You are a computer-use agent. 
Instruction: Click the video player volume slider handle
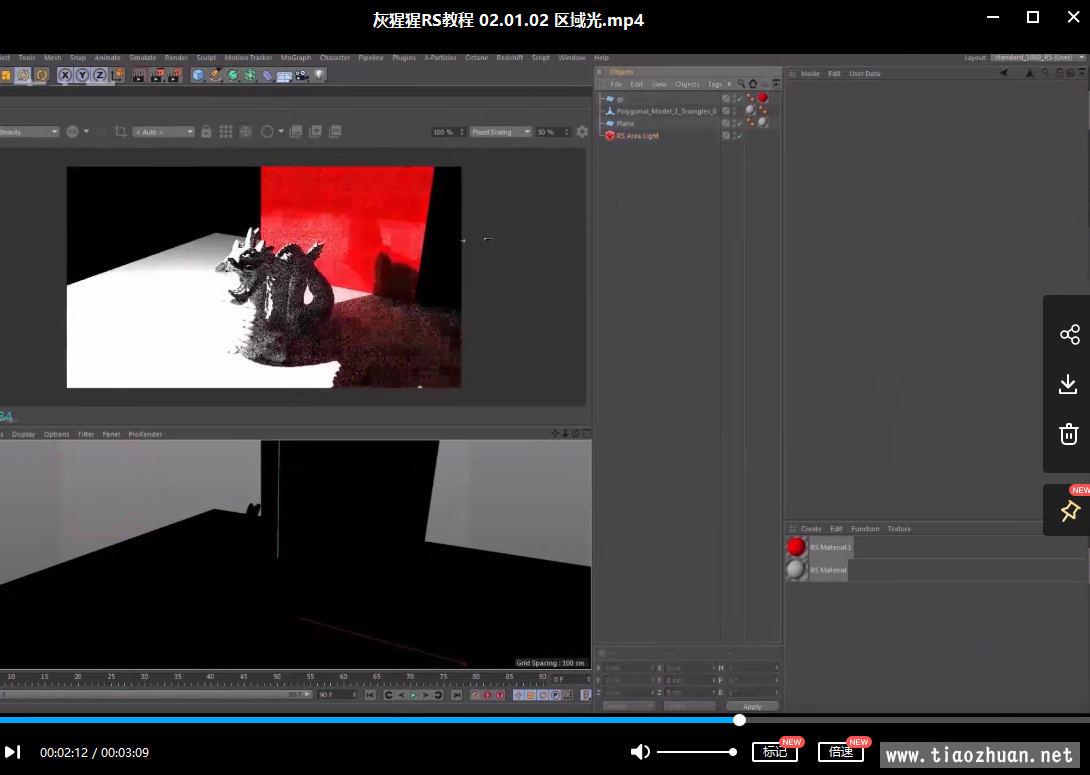click(x=733, y=752)
